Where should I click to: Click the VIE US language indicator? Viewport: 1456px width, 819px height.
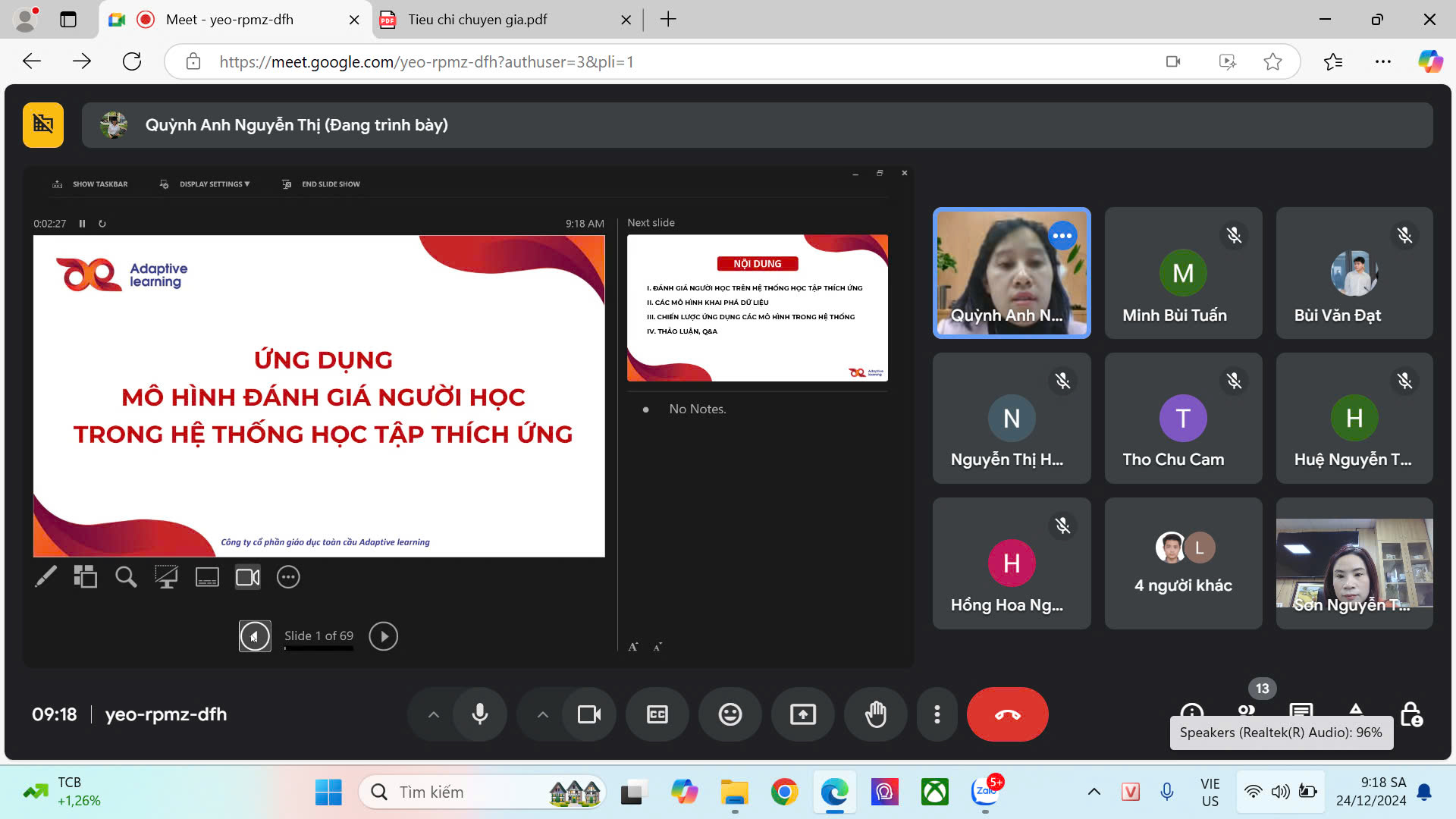(x=1210, y=792)
